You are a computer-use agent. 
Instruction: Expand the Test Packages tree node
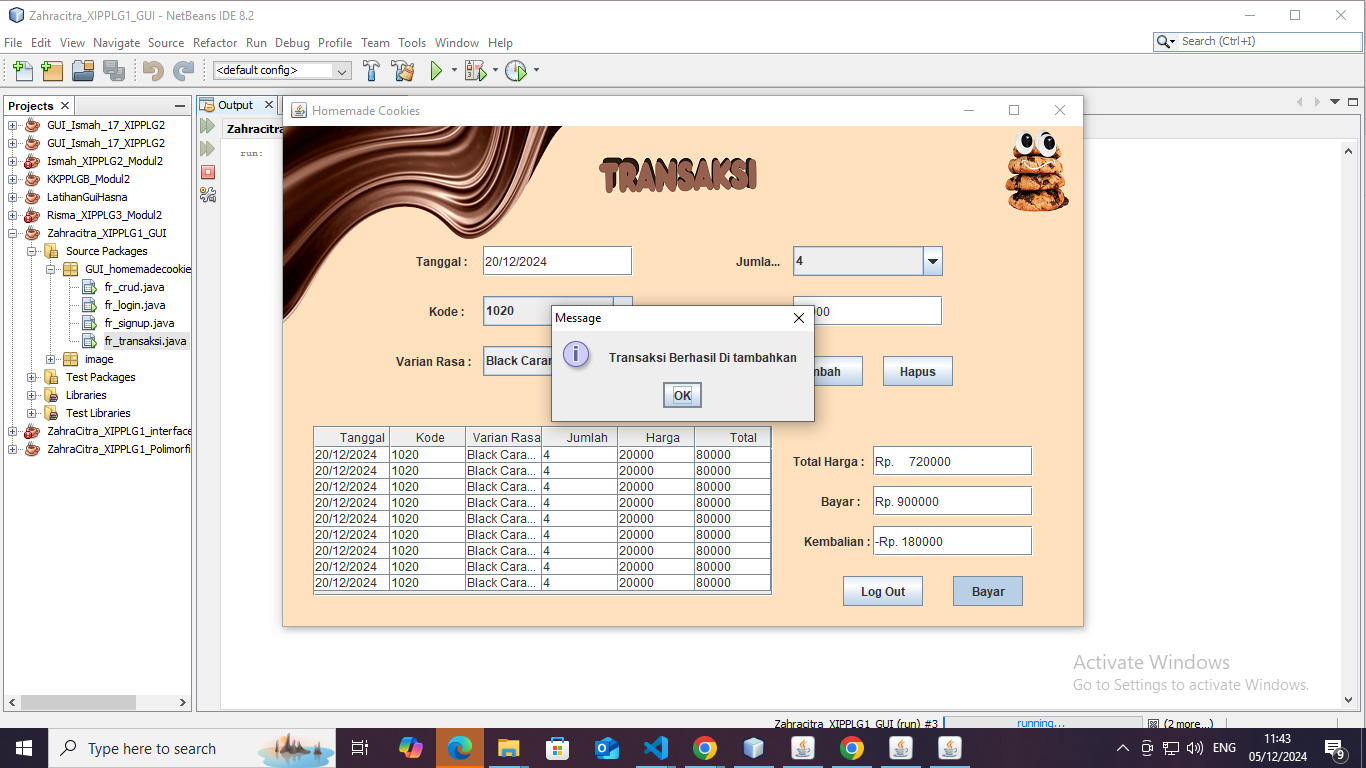[33, 377]
